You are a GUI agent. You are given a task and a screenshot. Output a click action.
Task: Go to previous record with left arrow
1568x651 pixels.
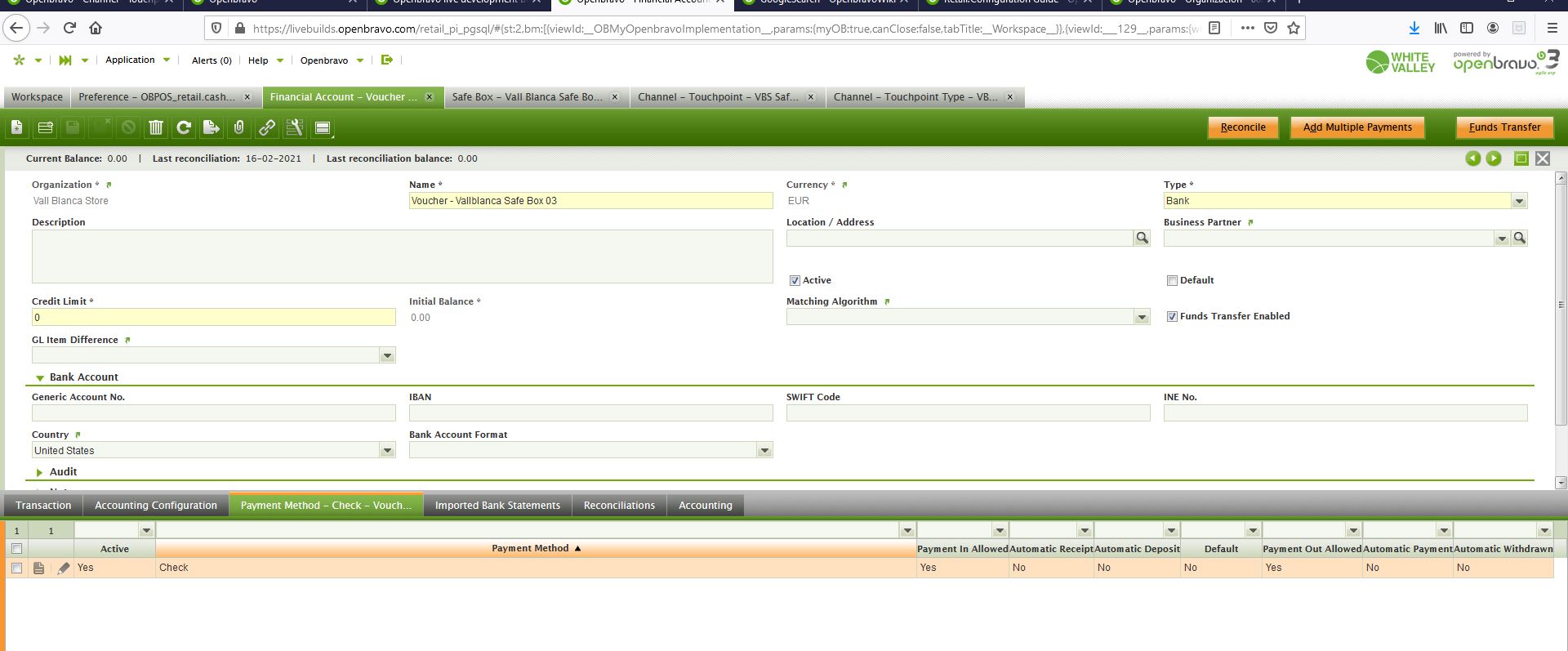click(1472, 158)
